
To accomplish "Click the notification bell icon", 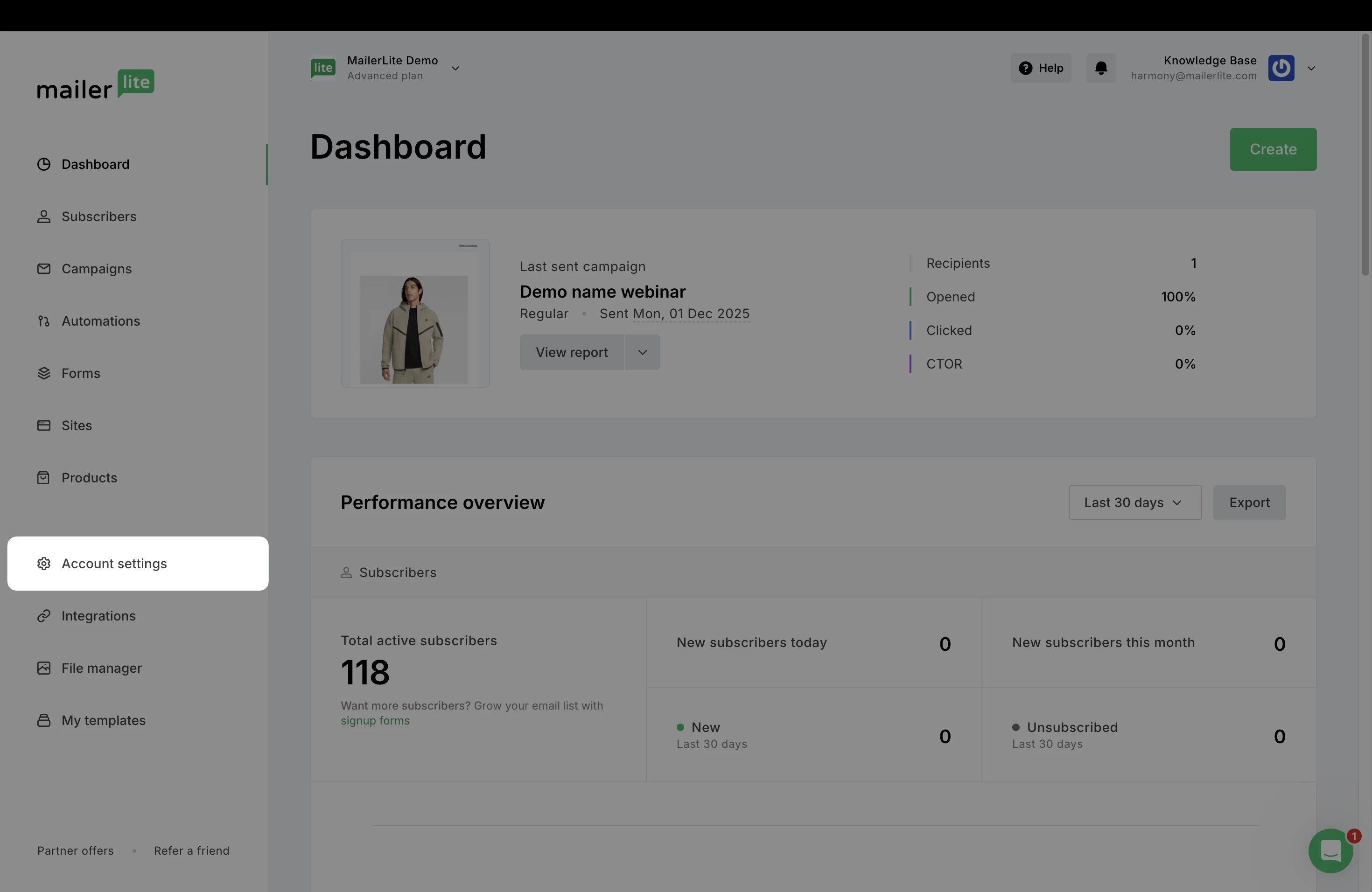I will point(1101,68).
